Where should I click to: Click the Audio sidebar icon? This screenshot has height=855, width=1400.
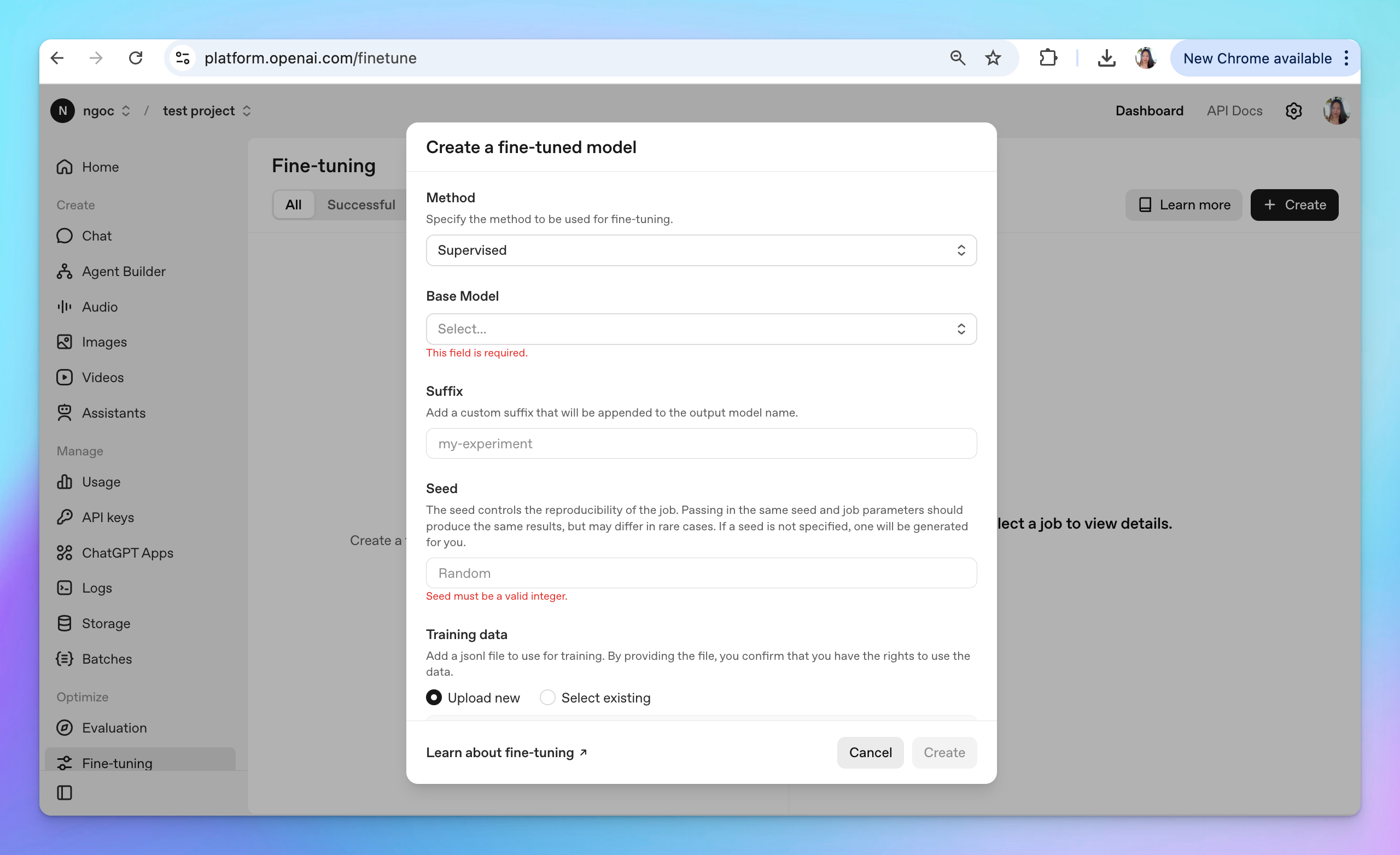pyautogui.click(x=64, y=307)
